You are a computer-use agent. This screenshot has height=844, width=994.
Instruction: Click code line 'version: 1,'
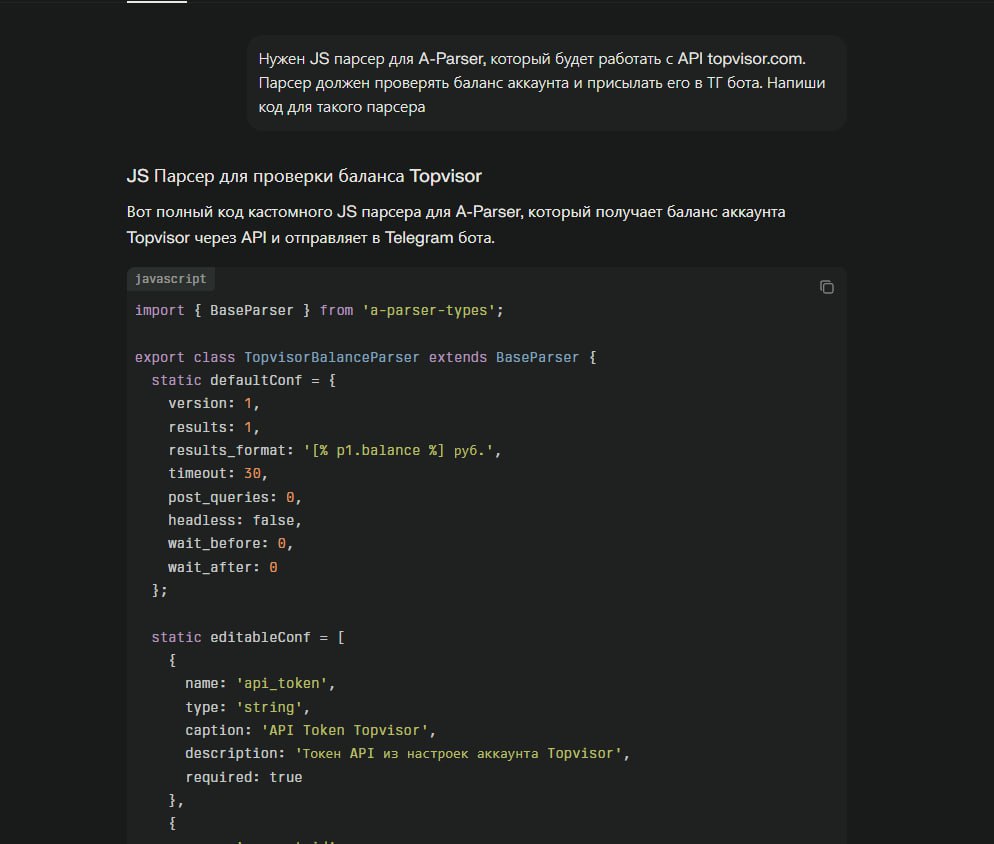tap(214, 403)
